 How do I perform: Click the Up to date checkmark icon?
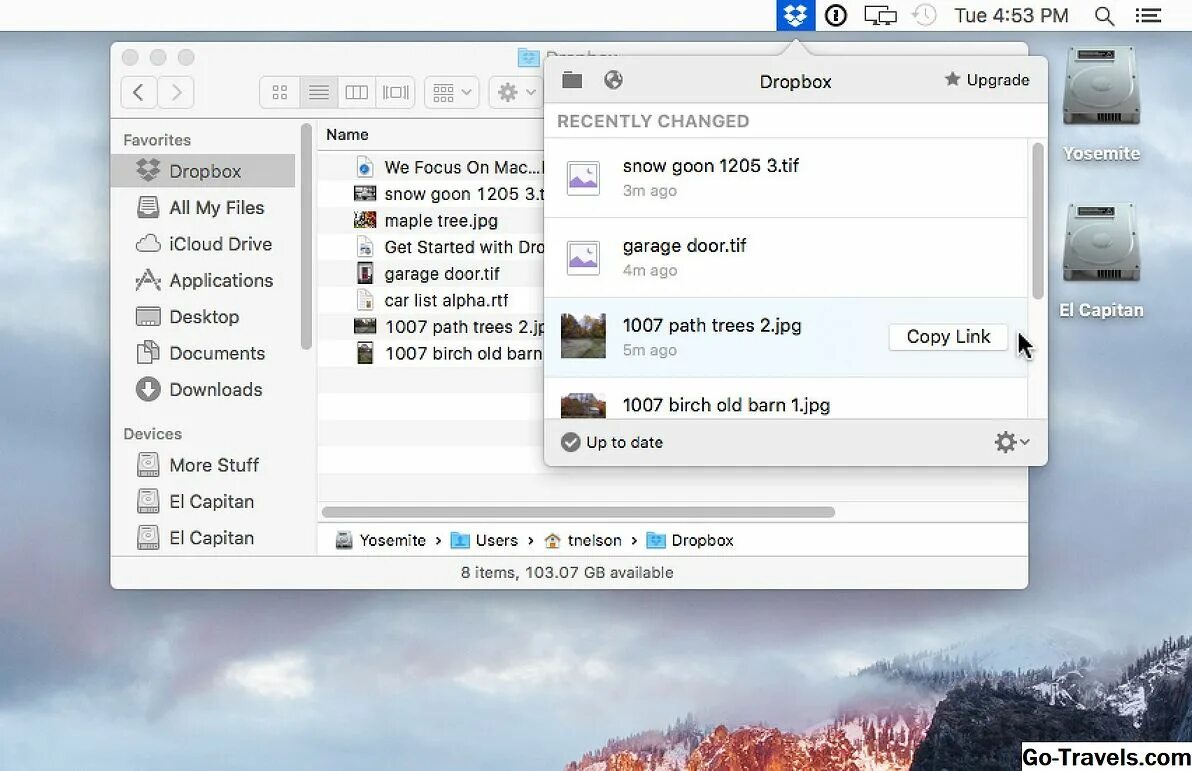[x=570, y=443]
